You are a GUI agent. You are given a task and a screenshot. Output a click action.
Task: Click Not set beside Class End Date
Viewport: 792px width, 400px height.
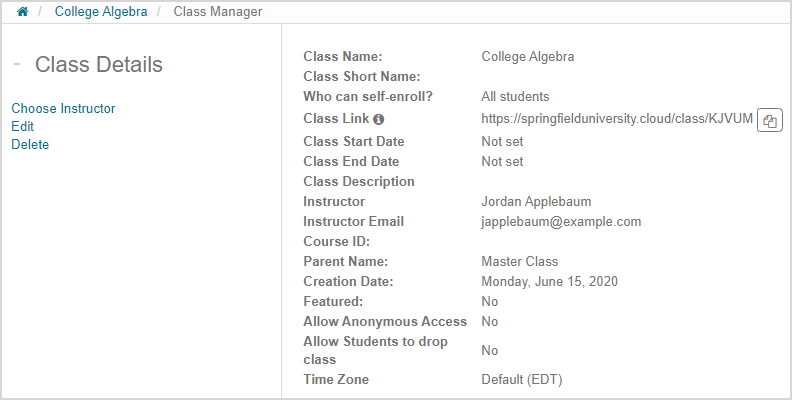[502, 162]
